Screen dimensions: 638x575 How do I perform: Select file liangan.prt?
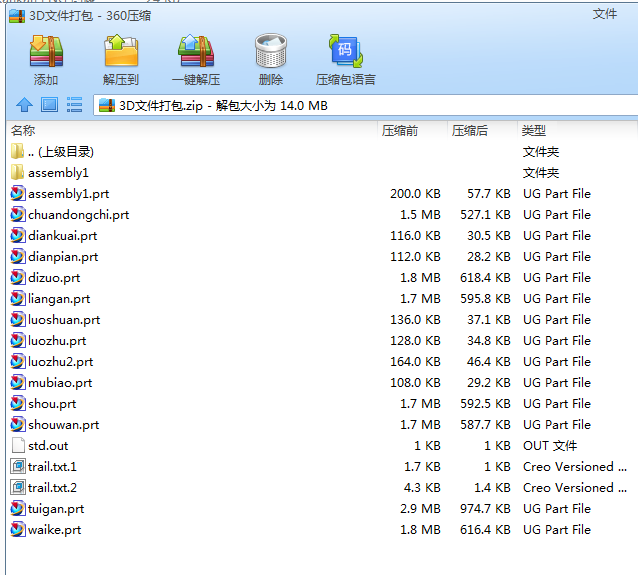(59, 299)
